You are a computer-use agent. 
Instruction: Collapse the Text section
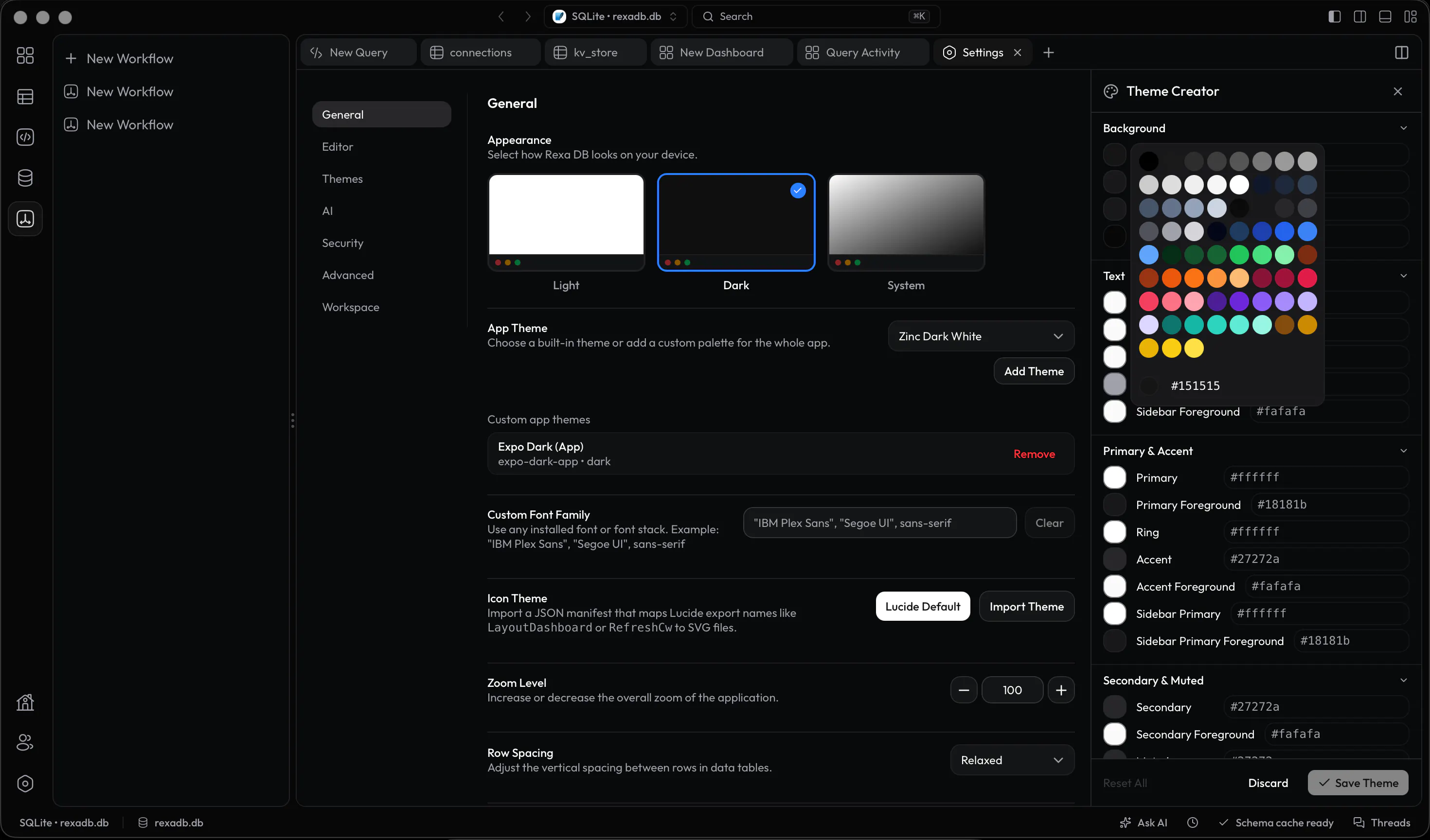1403,276
